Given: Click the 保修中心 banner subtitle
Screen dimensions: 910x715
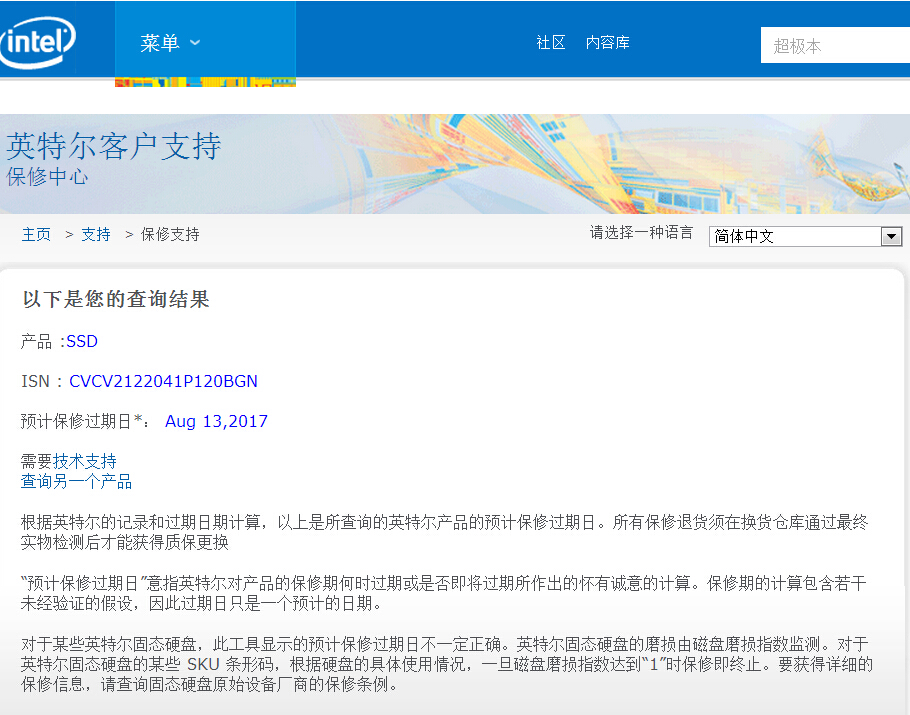Looking at the screenshot, I should pyautogui.click(x=48, y=177).
